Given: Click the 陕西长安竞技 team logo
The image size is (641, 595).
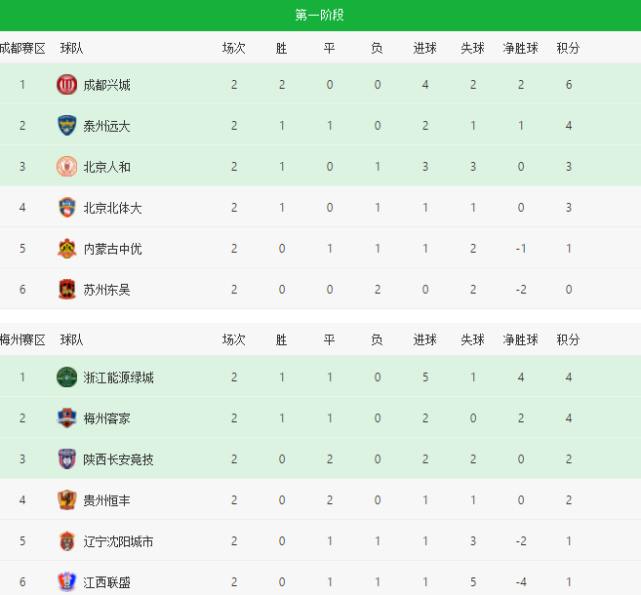Looking at the screenshot, I should (x=67, y=460).
